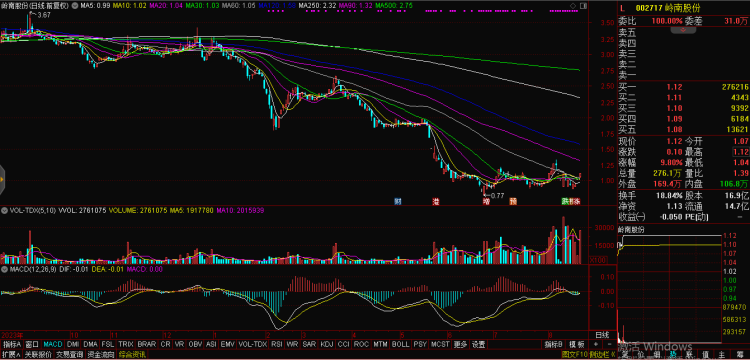Expand the 扩展 panel at the bottom left
Viewport: 750px width, 360px height.
11,355
